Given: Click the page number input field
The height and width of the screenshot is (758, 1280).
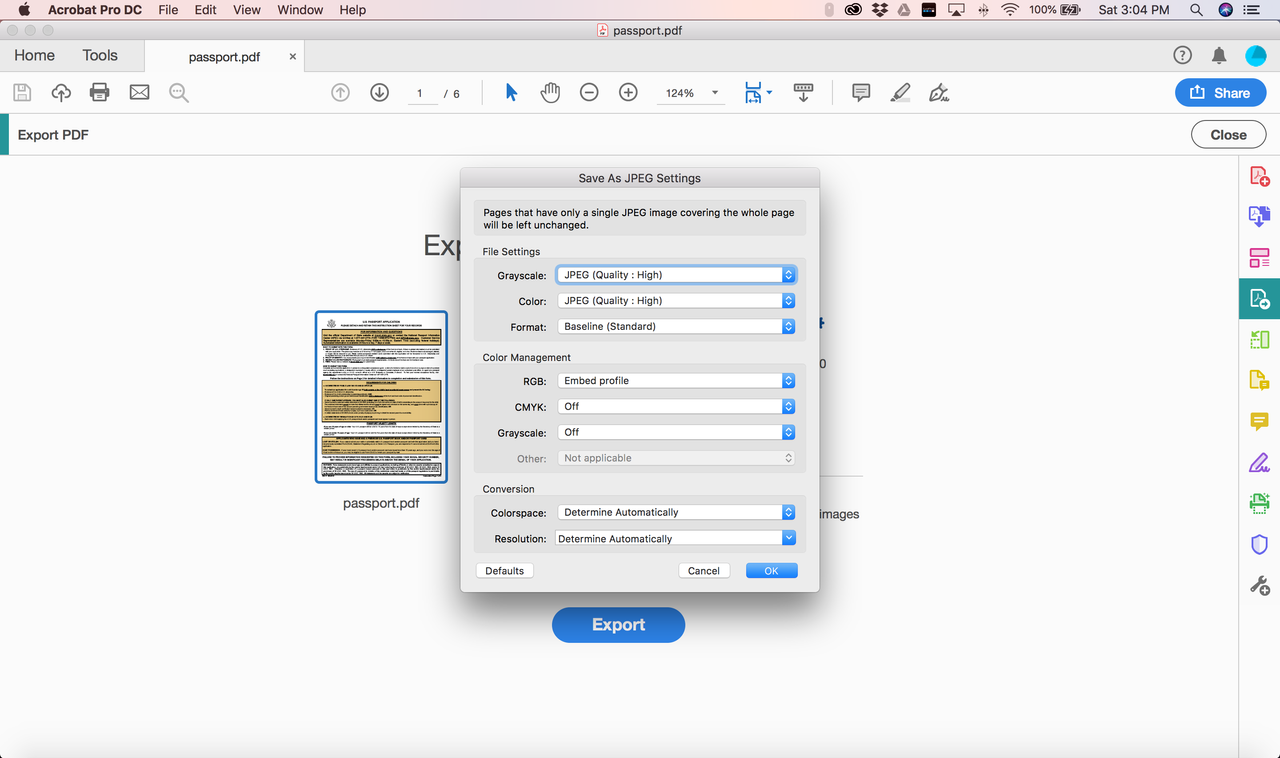Looking at the screenshot, I should (x=420, y=93).
